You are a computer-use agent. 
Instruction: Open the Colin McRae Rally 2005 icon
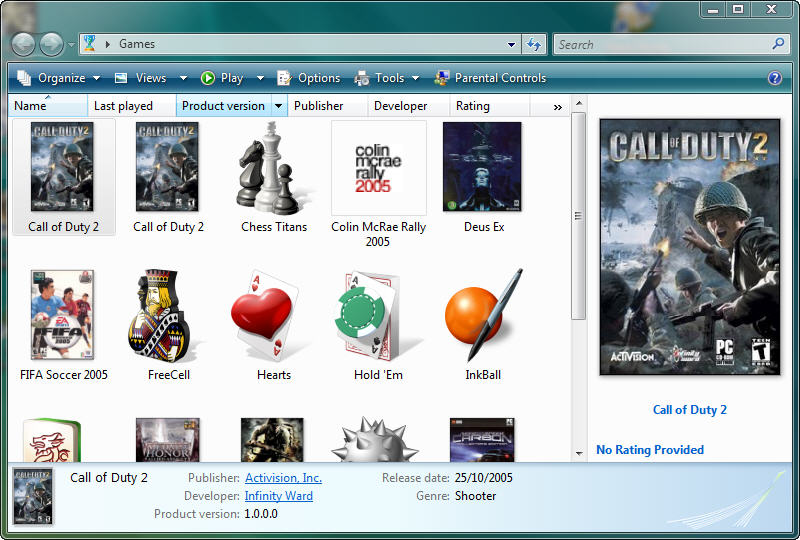pos(378,167)
